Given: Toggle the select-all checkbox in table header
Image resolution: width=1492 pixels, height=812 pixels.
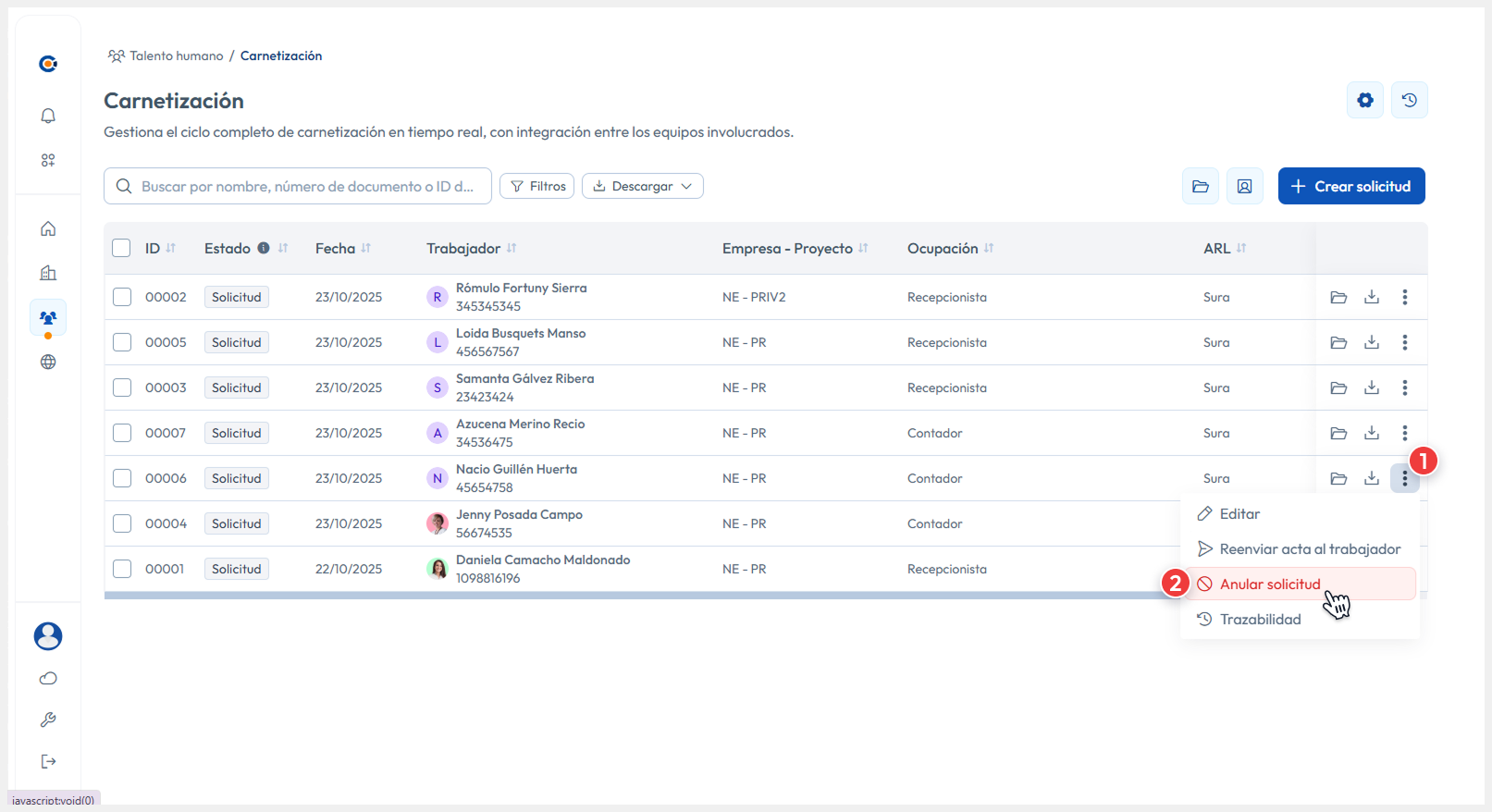Looking at the screenshot, I should (121, 248).
